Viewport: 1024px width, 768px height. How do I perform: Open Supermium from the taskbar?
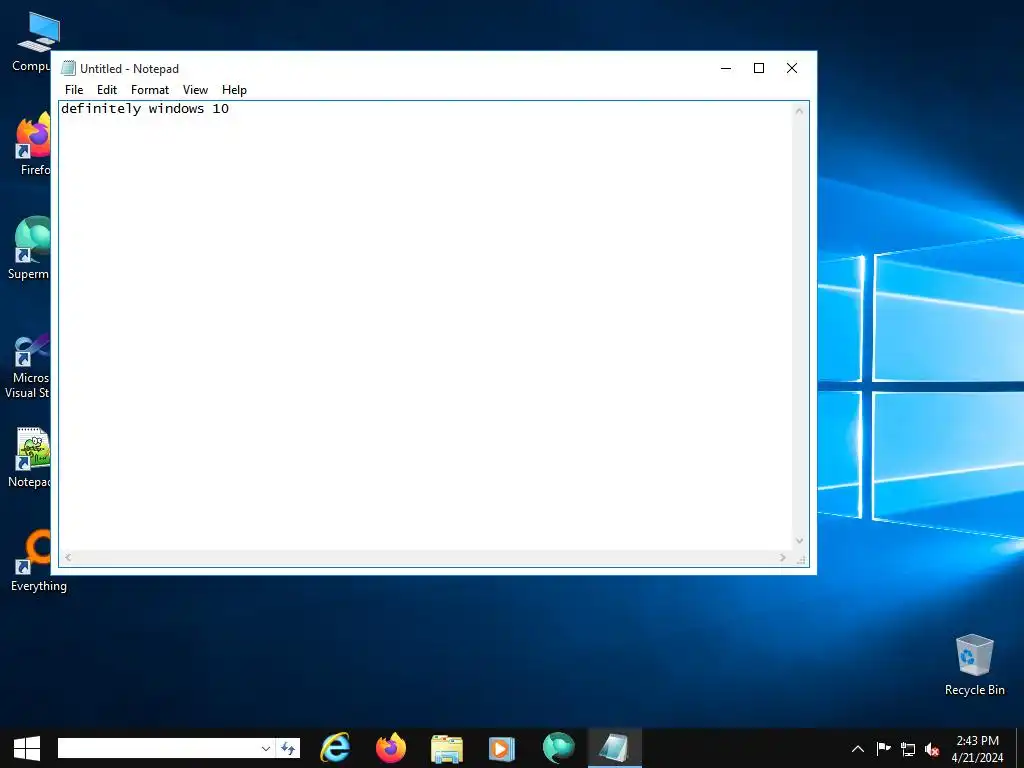coord(558,748)
